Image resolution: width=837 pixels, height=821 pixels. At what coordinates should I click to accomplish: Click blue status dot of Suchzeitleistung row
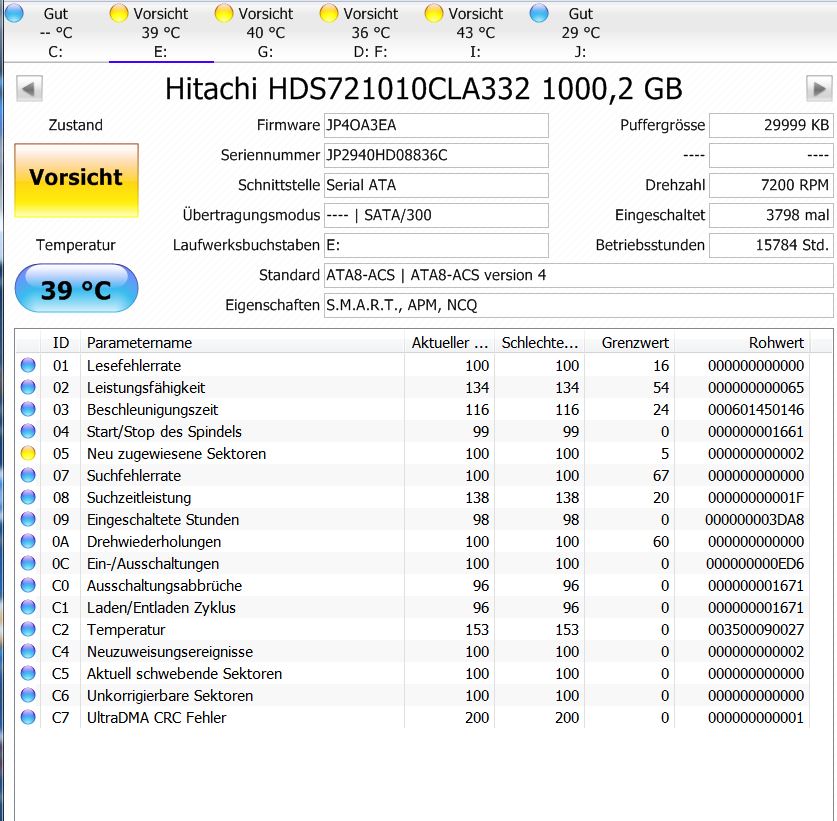coord(28,497)
